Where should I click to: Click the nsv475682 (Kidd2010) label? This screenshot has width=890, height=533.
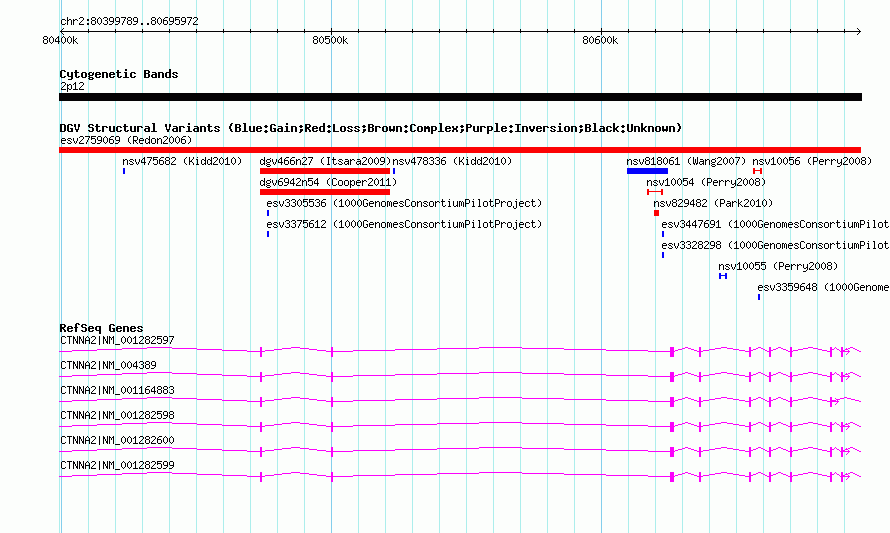click(182, 161)
